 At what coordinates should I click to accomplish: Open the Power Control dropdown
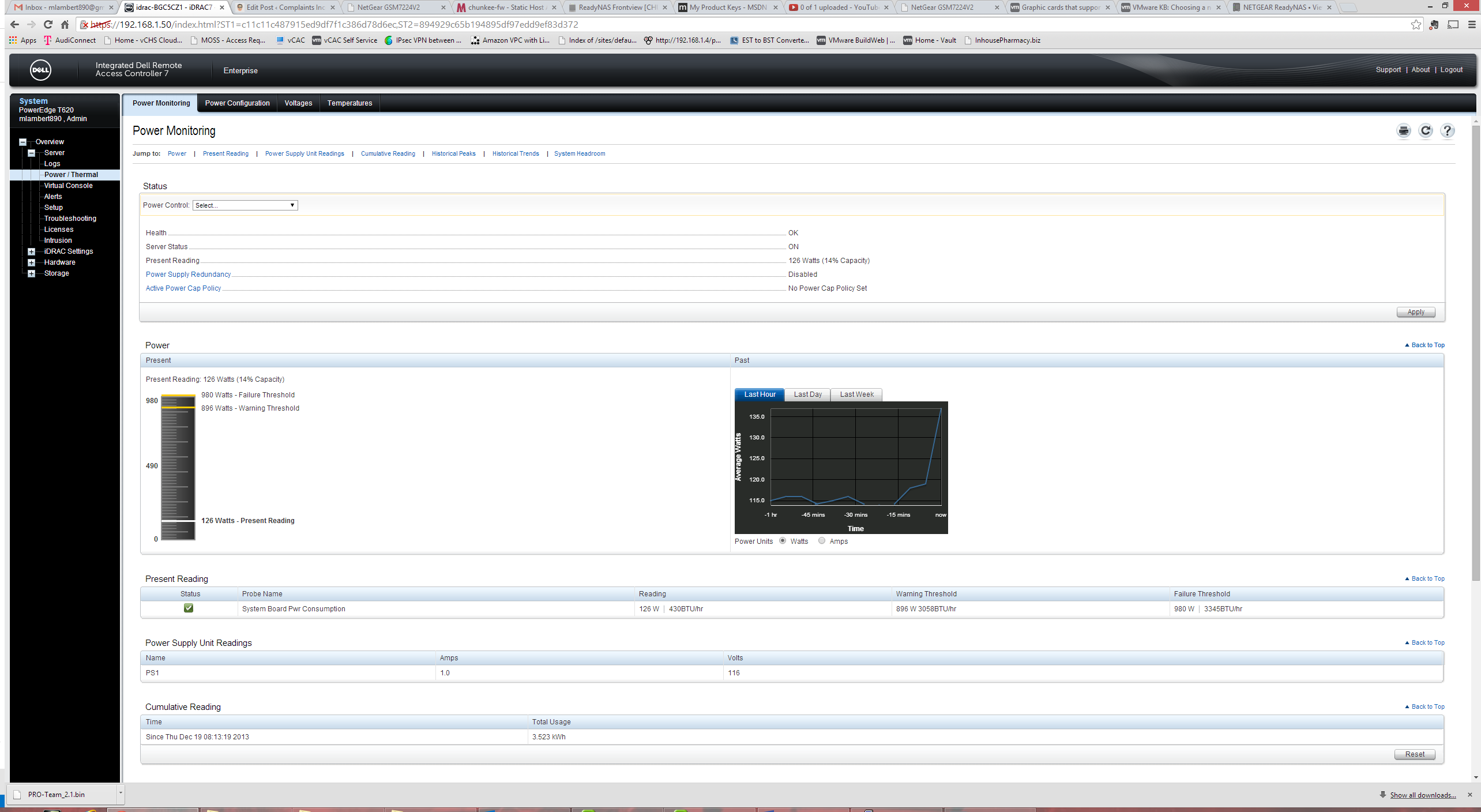[245, 205]
